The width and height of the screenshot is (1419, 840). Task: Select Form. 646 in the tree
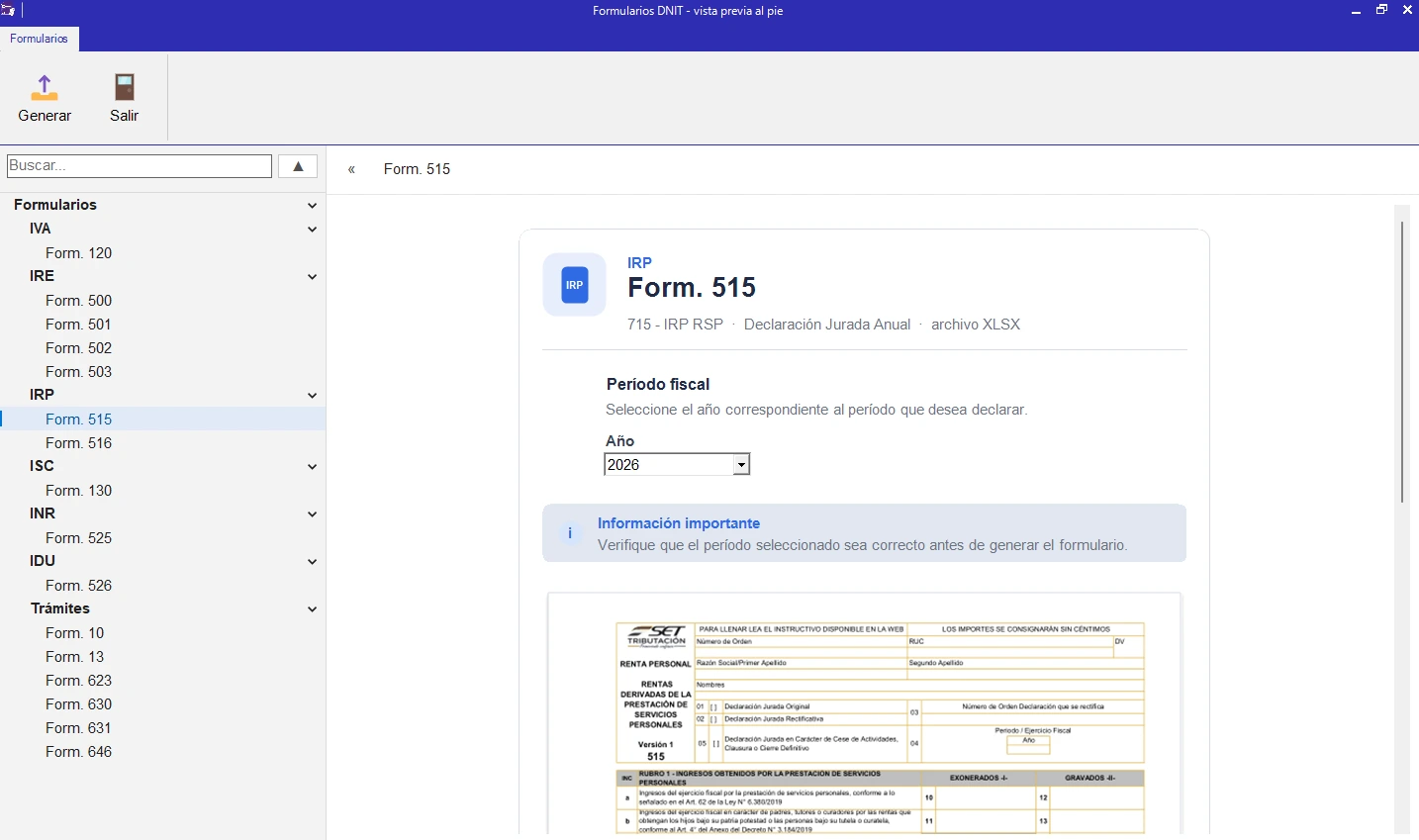78,752
